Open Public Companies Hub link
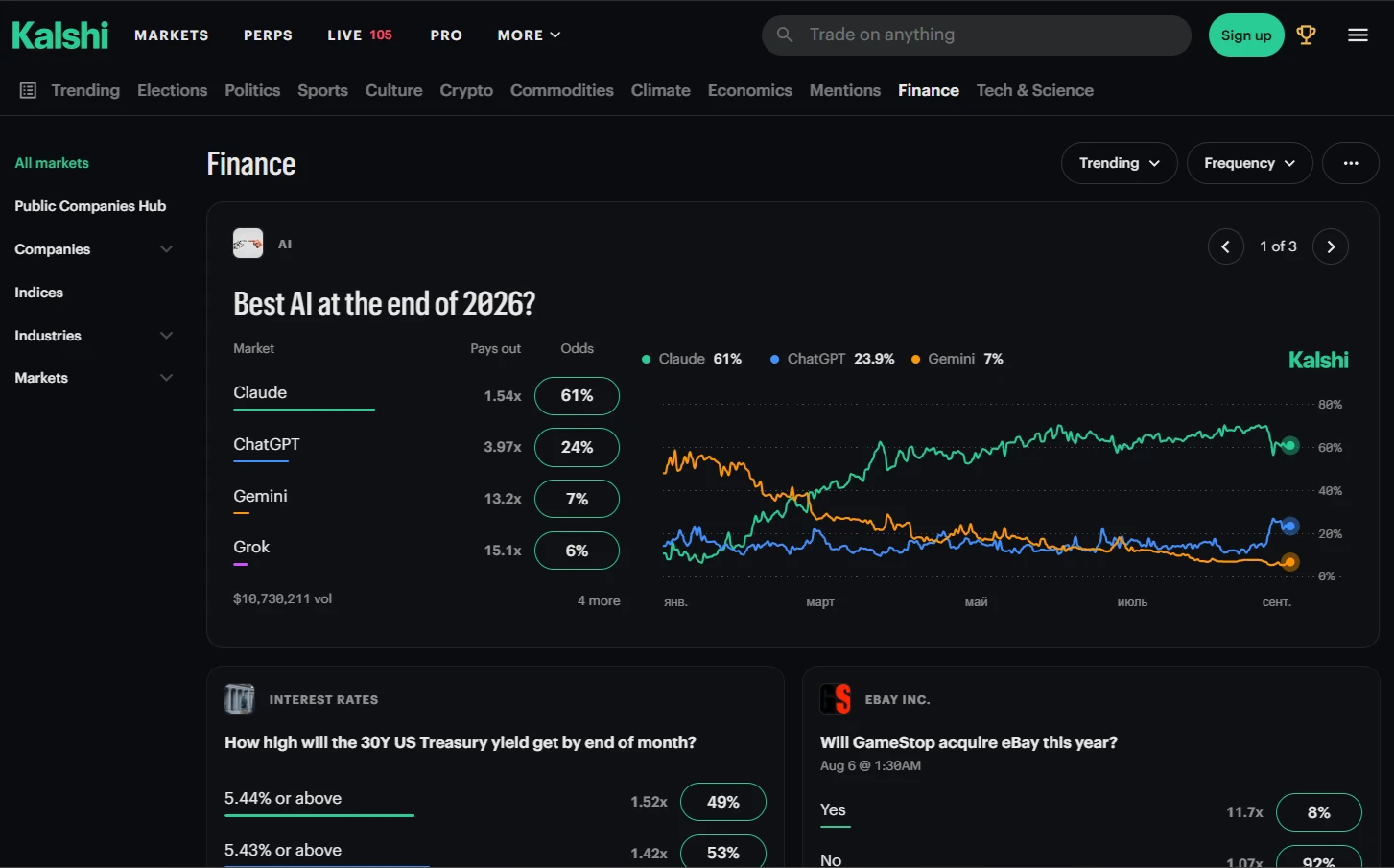Viewport: 1394px width, 868px height. (x=90, y=206)
